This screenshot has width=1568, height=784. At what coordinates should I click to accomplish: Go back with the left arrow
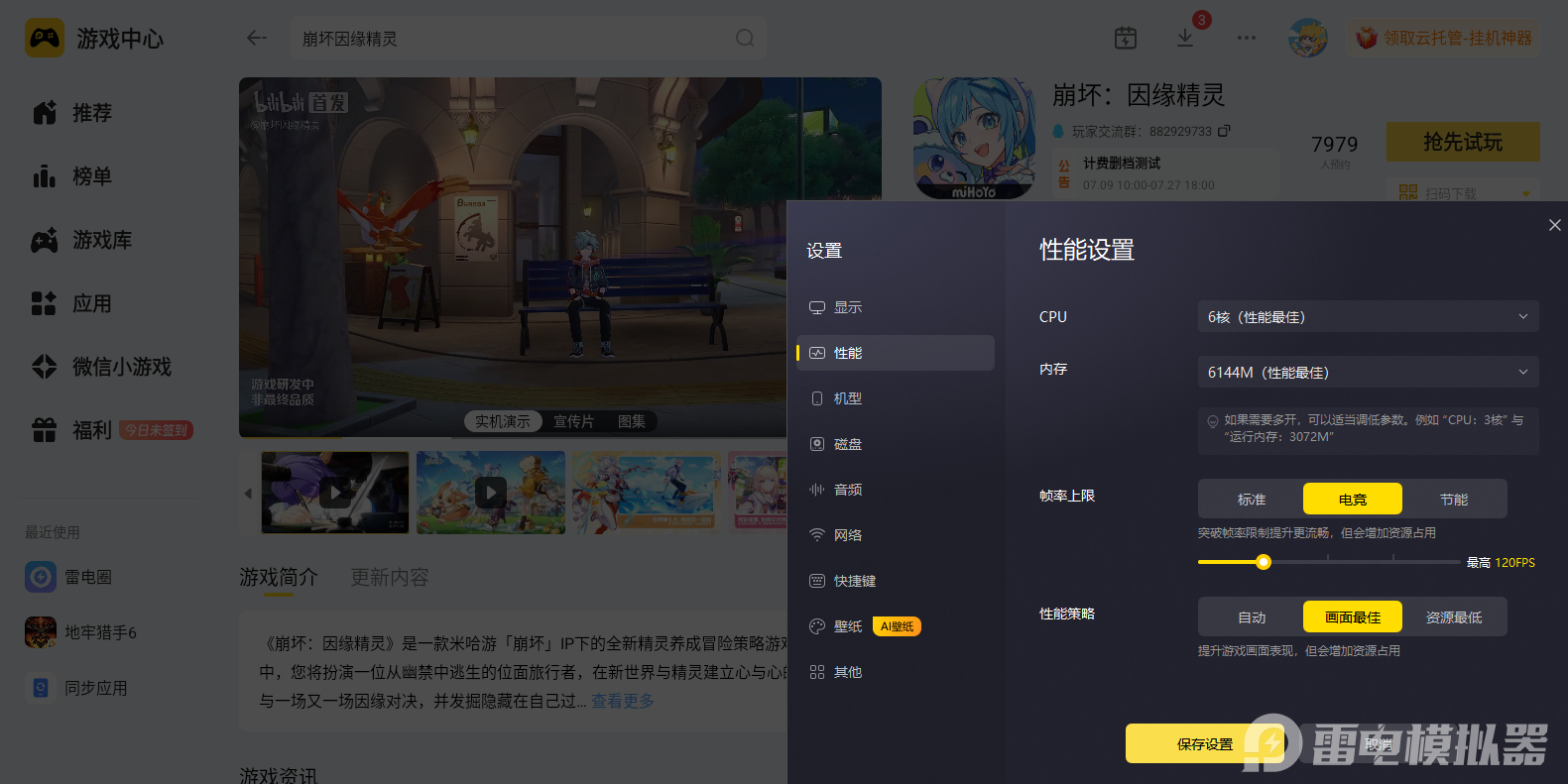point(257,38)
